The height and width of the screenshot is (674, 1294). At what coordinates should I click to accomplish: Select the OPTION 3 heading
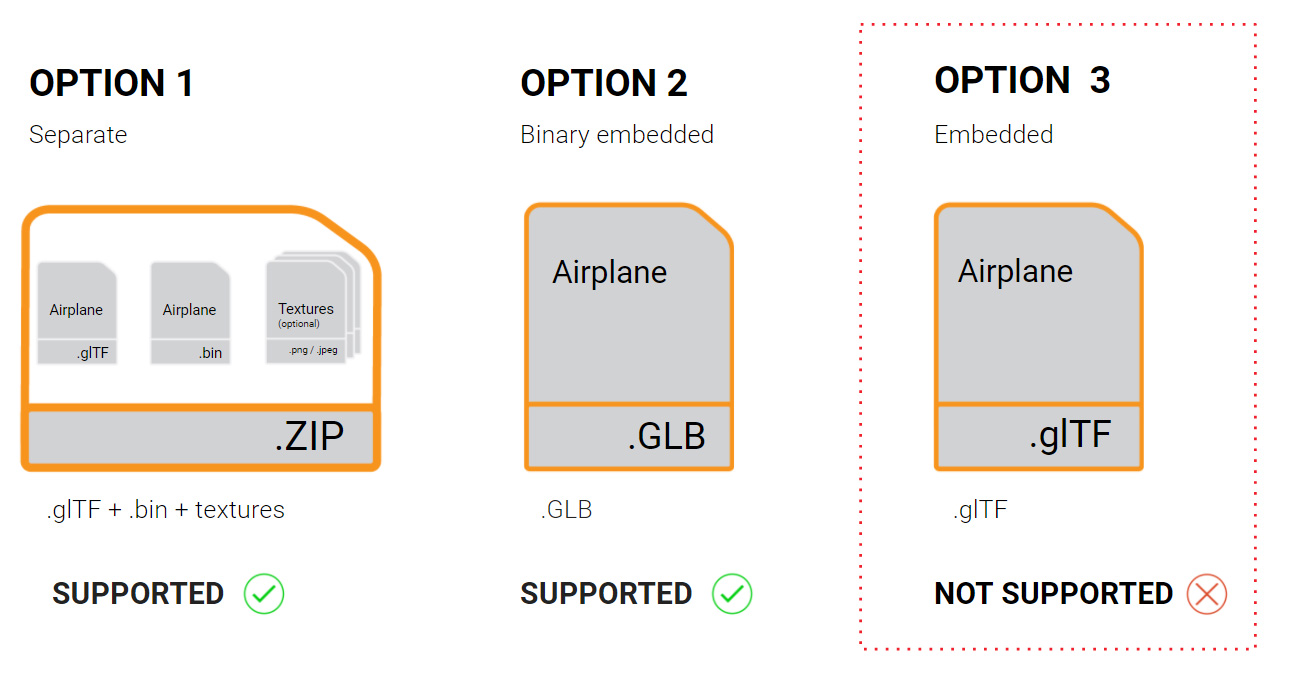1022,80
